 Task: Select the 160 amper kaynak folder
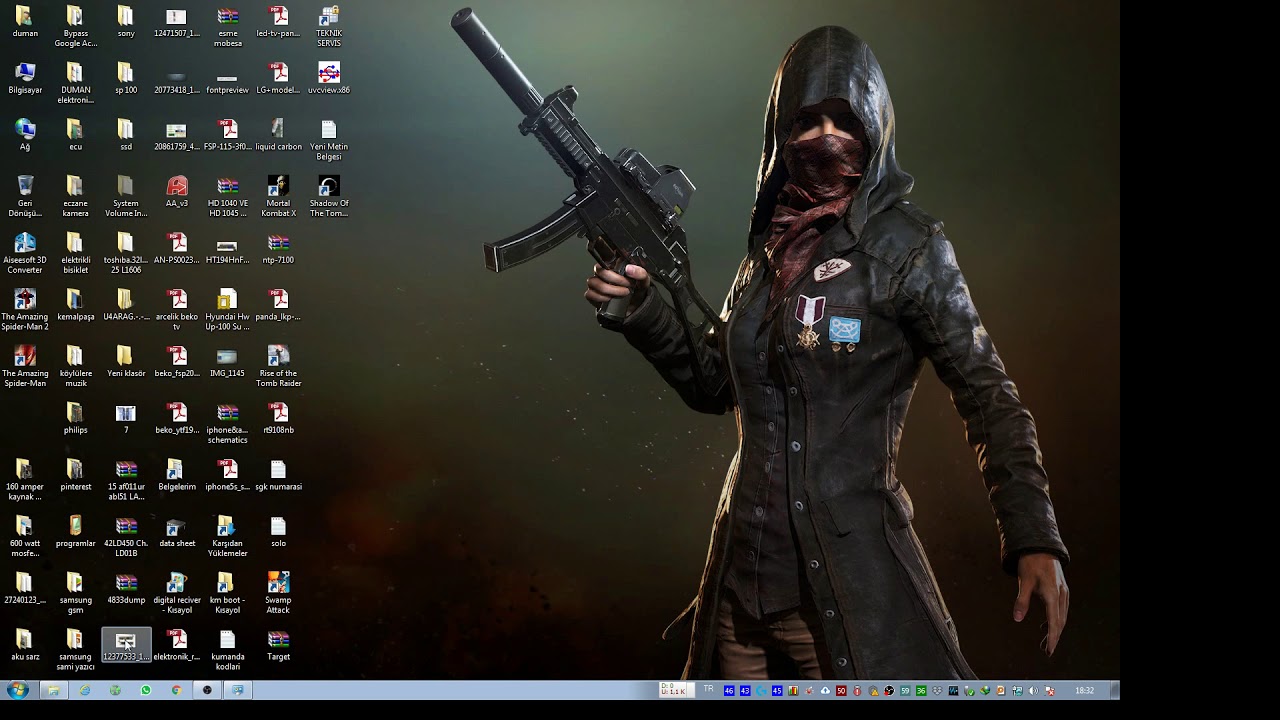(25, 480)
